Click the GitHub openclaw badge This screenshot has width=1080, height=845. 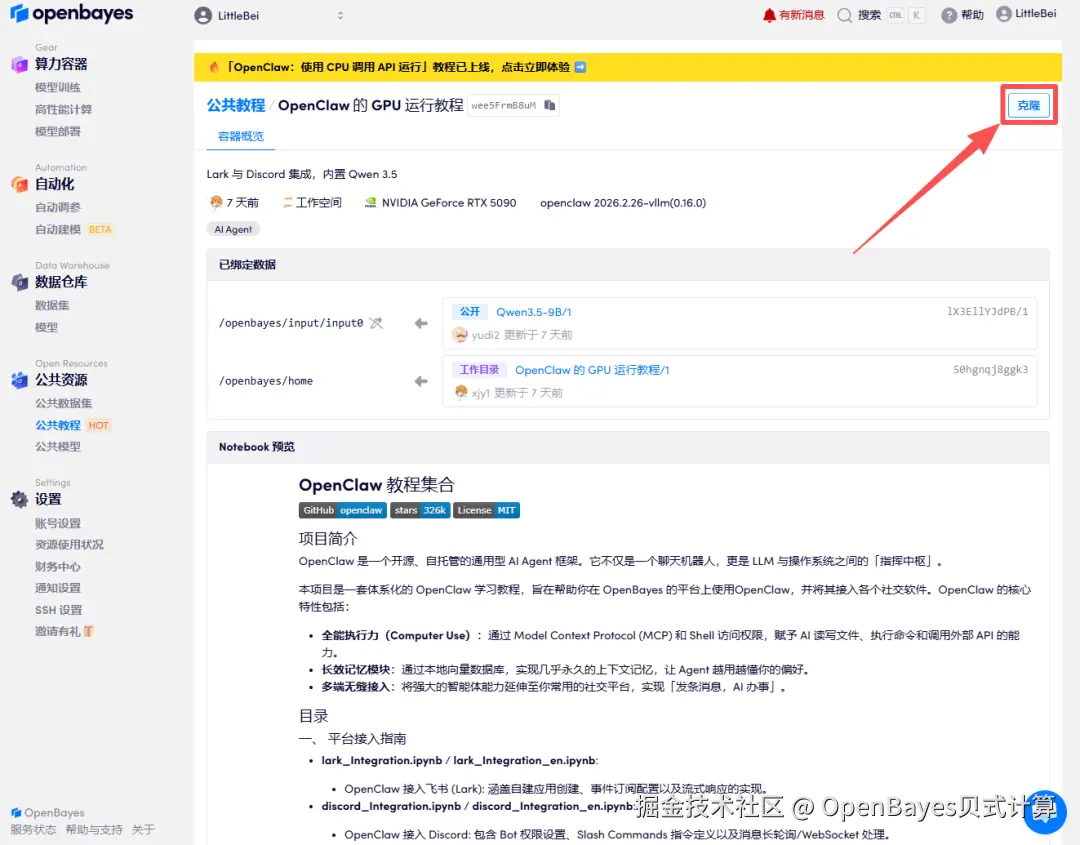[x=342, y=509]
